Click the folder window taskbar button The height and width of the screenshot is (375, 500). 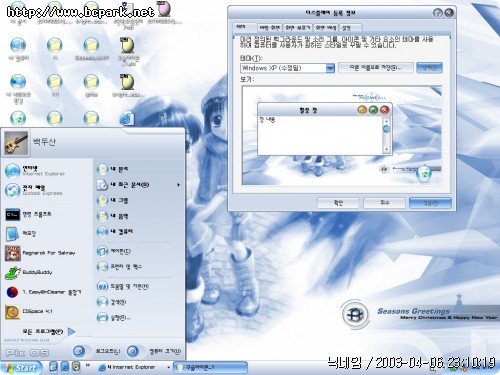211,367
